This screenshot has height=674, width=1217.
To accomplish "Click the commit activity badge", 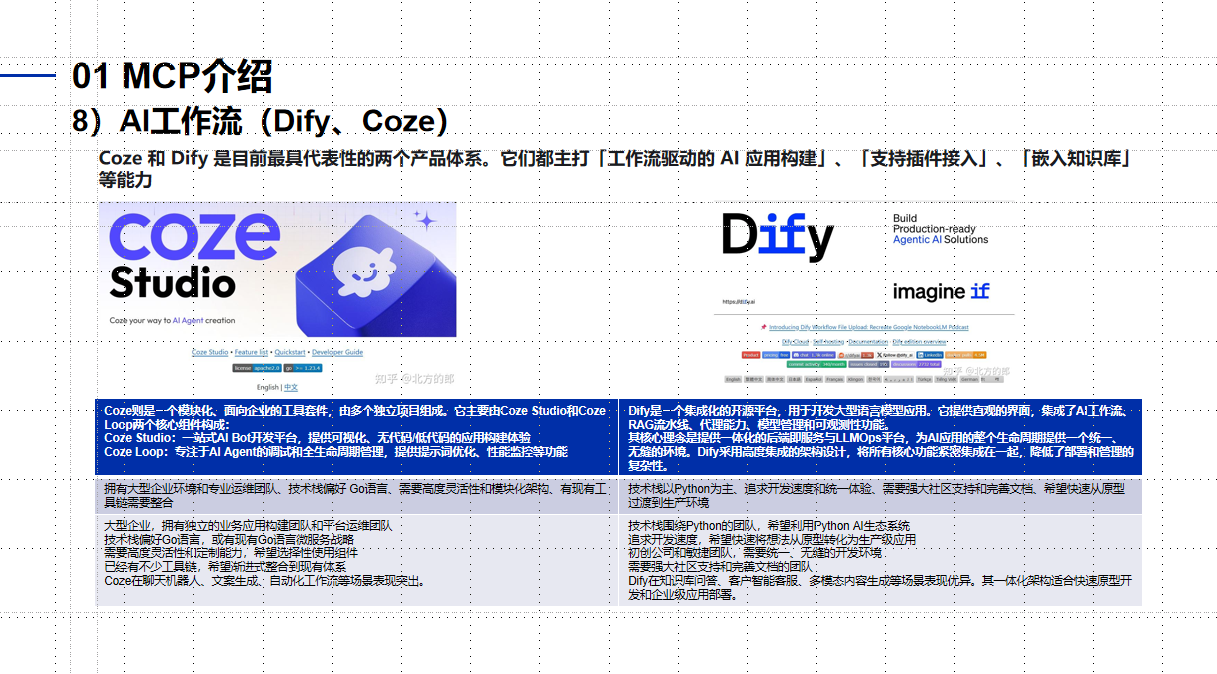I will [816, 365].
